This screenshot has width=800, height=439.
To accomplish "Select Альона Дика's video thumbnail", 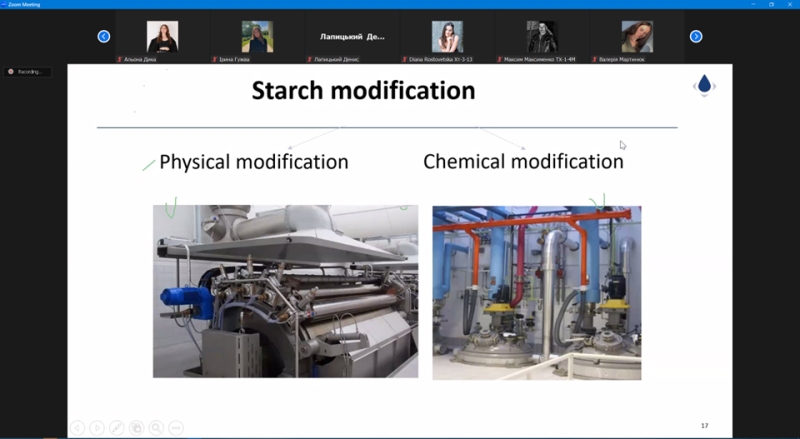I will coord(162,37).
